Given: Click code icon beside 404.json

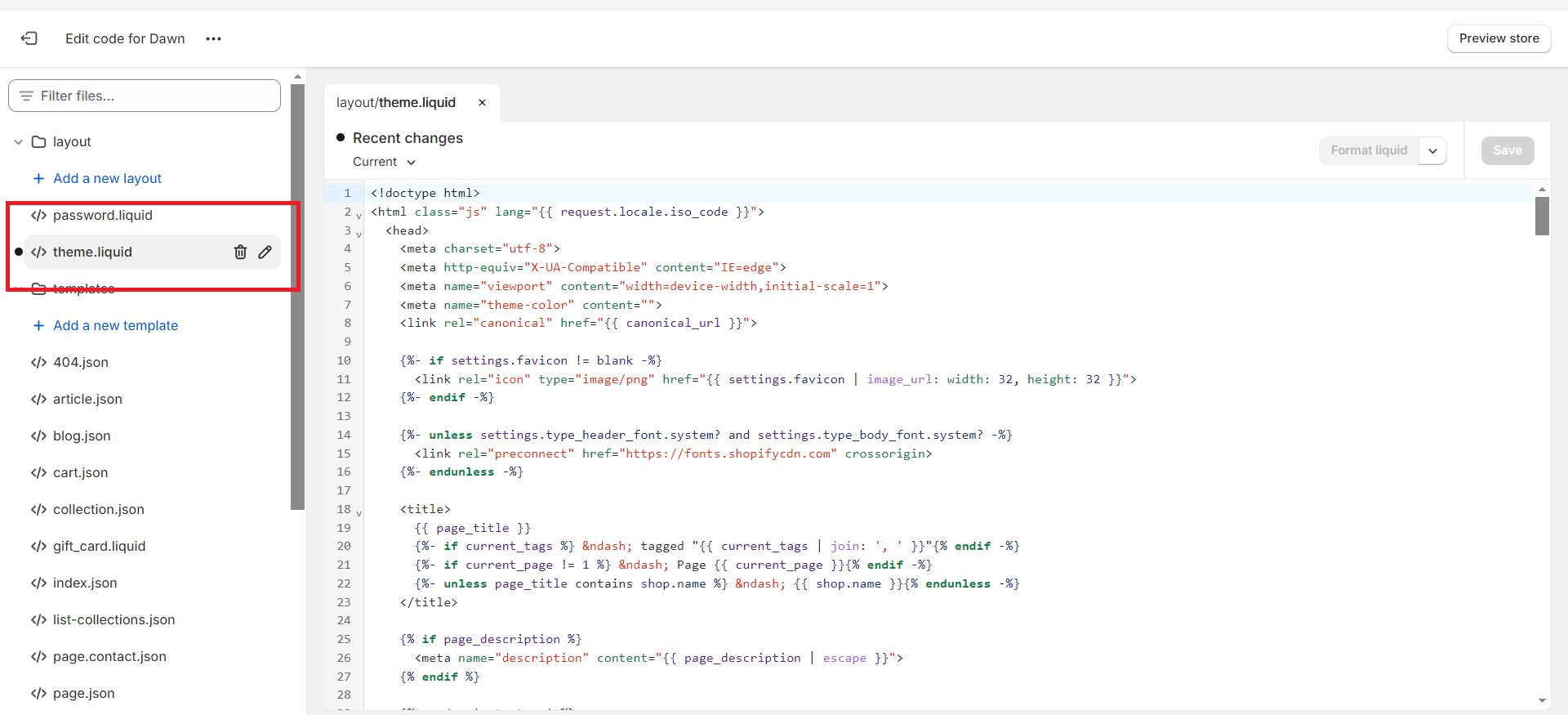Looking at the screenshot, I should click(x=38, y=363).
